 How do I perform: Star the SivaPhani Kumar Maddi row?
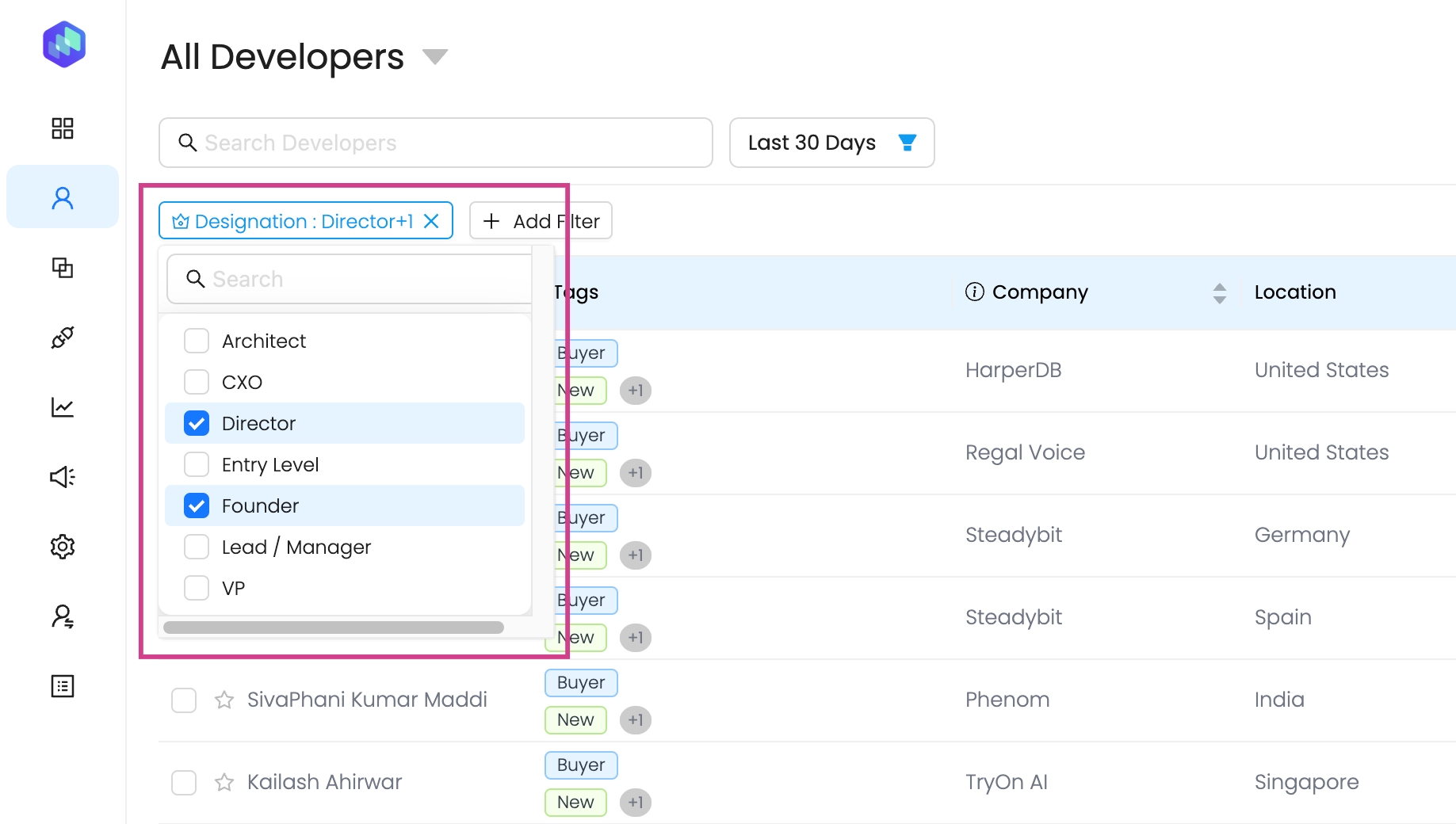tap(224, 700)
